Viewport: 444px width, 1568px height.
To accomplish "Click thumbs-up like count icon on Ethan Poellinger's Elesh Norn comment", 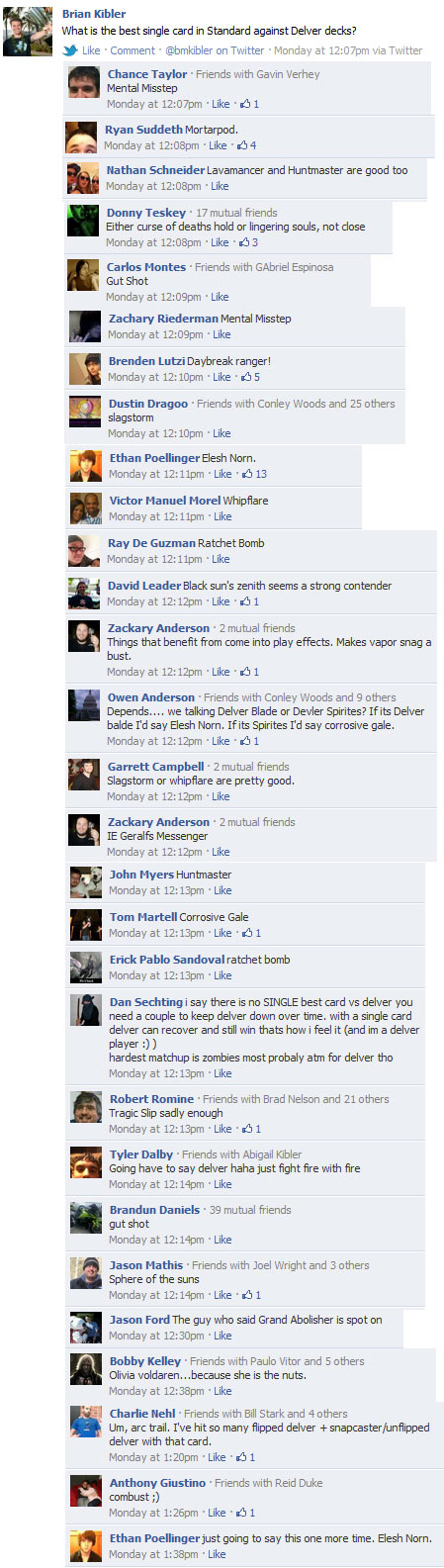I will tap(247, 474).
